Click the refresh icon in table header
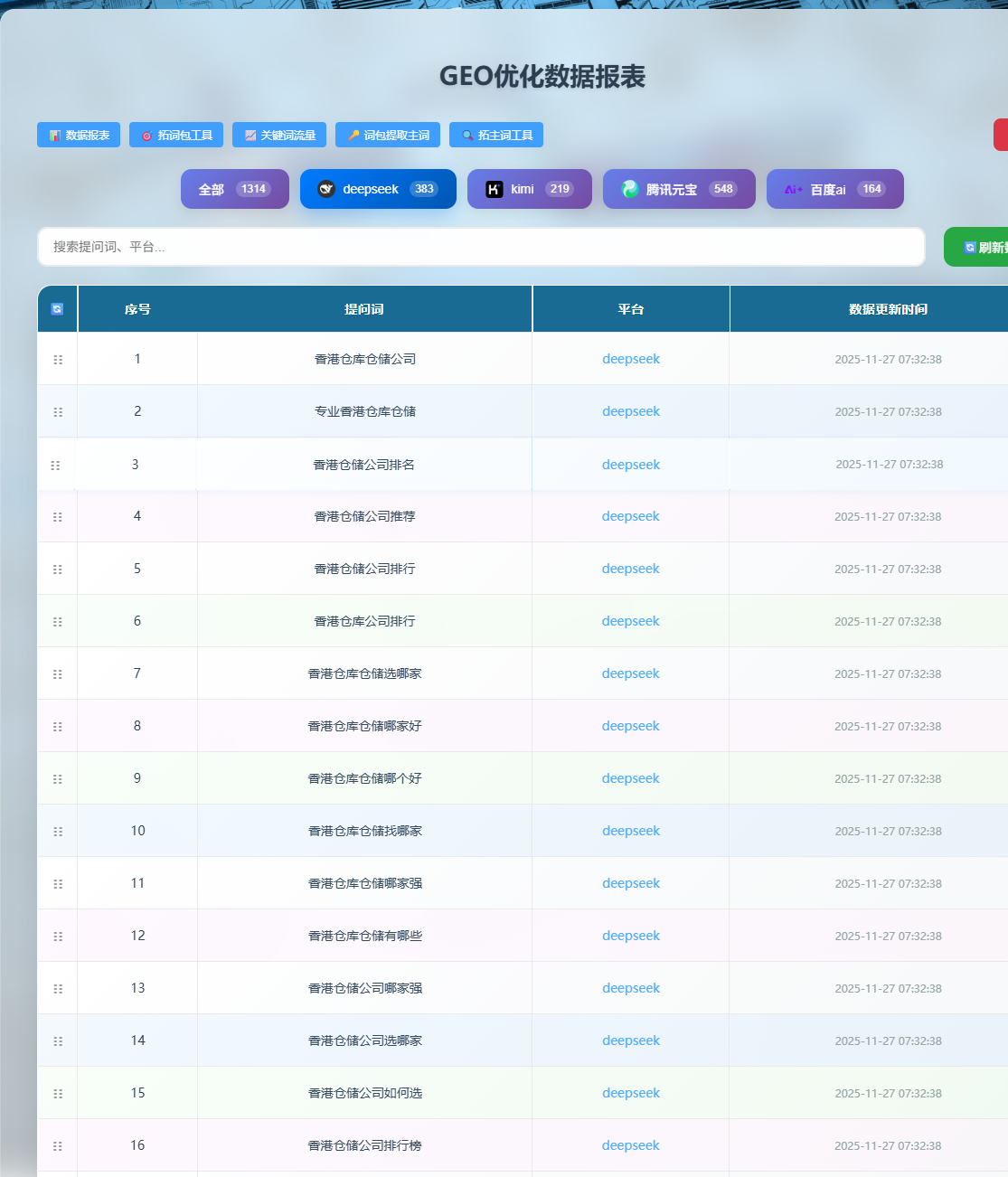Viewport: 1008px width, 1177px height. point(57,309)
